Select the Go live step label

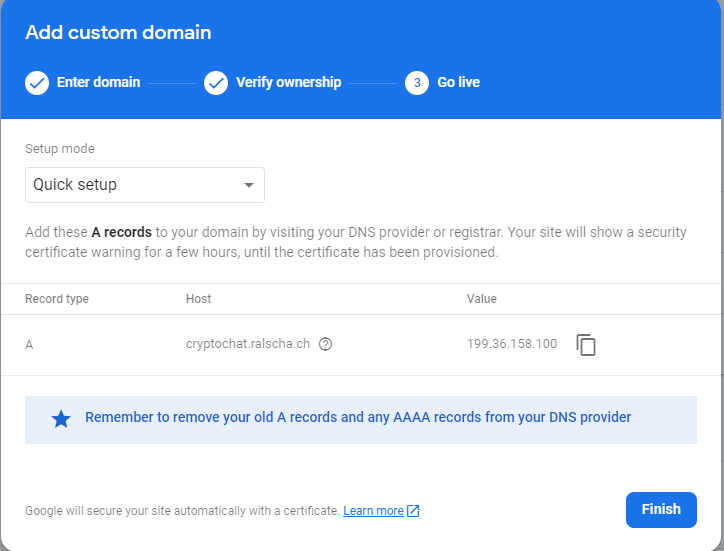pos(458,83)
